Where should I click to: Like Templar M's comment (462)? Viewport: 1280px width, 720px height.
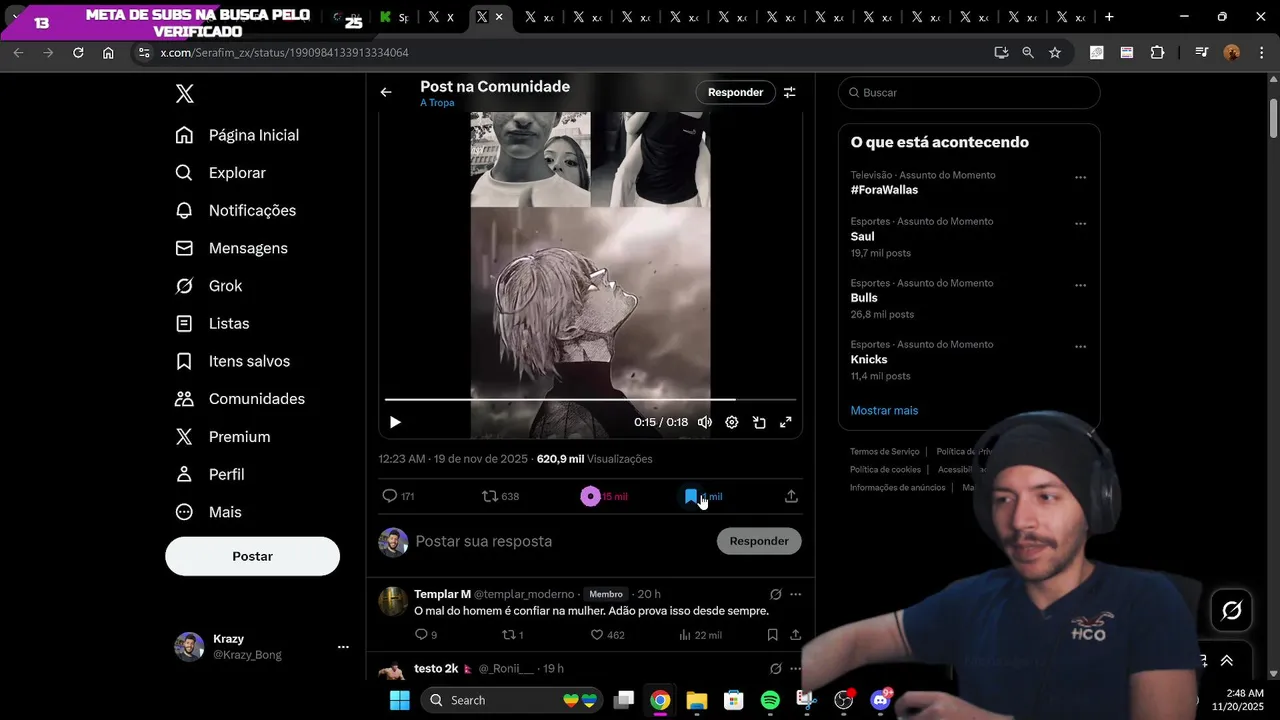(607, 635)
